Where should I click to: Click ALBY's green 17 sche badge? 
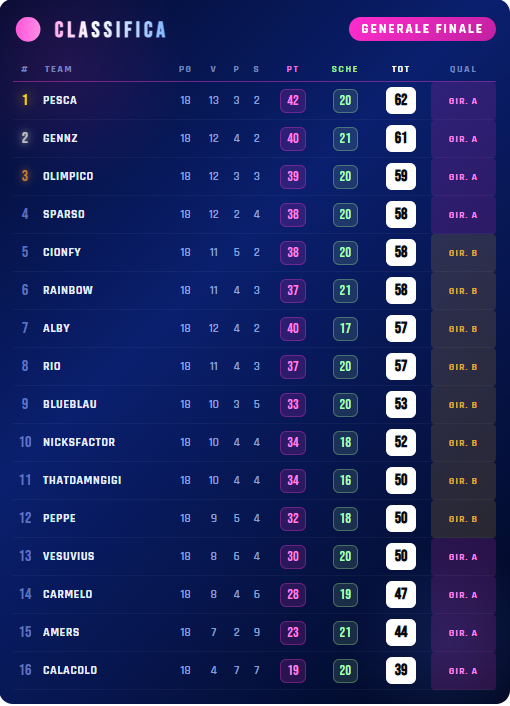point(345,328)
